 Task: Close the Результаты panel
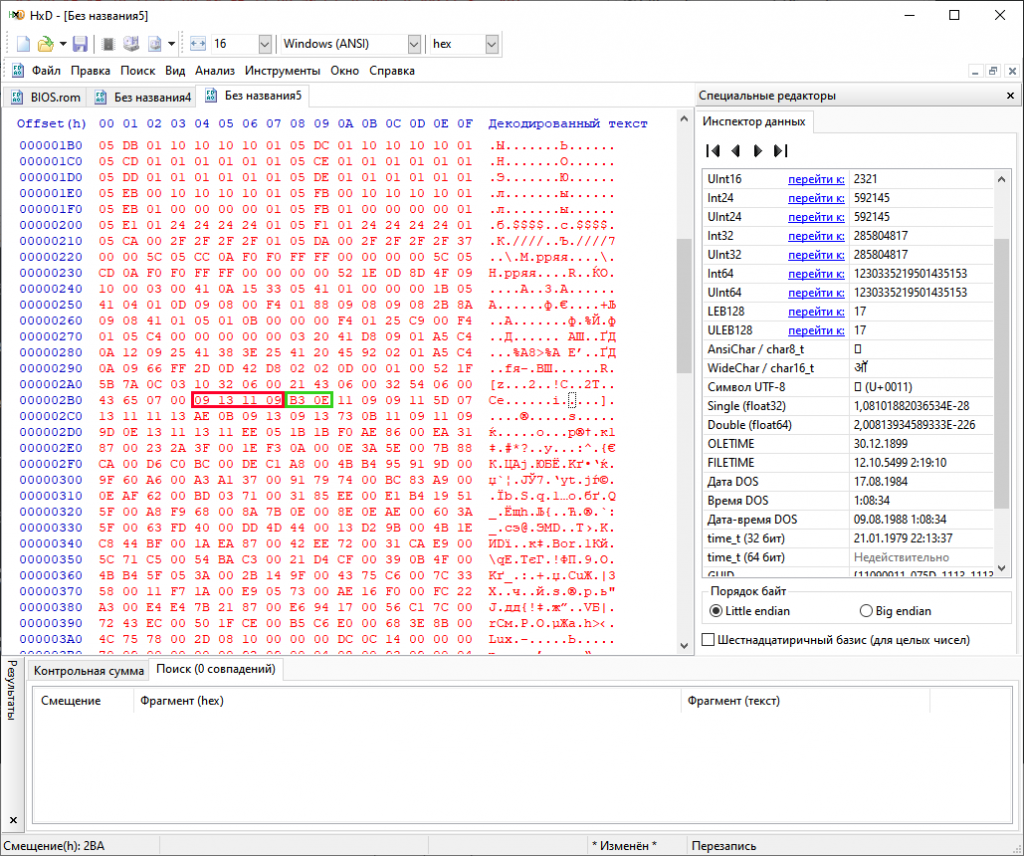13,819
